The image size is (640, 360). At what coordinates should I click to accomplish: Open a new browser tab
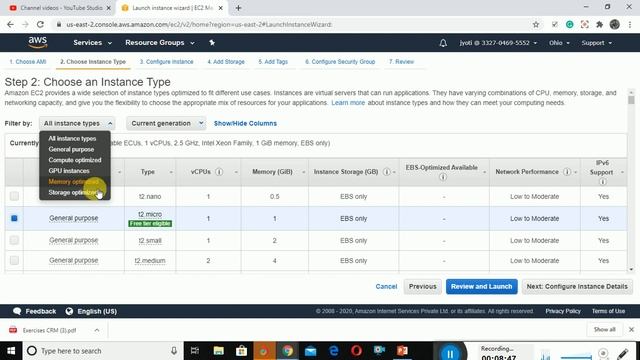(238, 8)
